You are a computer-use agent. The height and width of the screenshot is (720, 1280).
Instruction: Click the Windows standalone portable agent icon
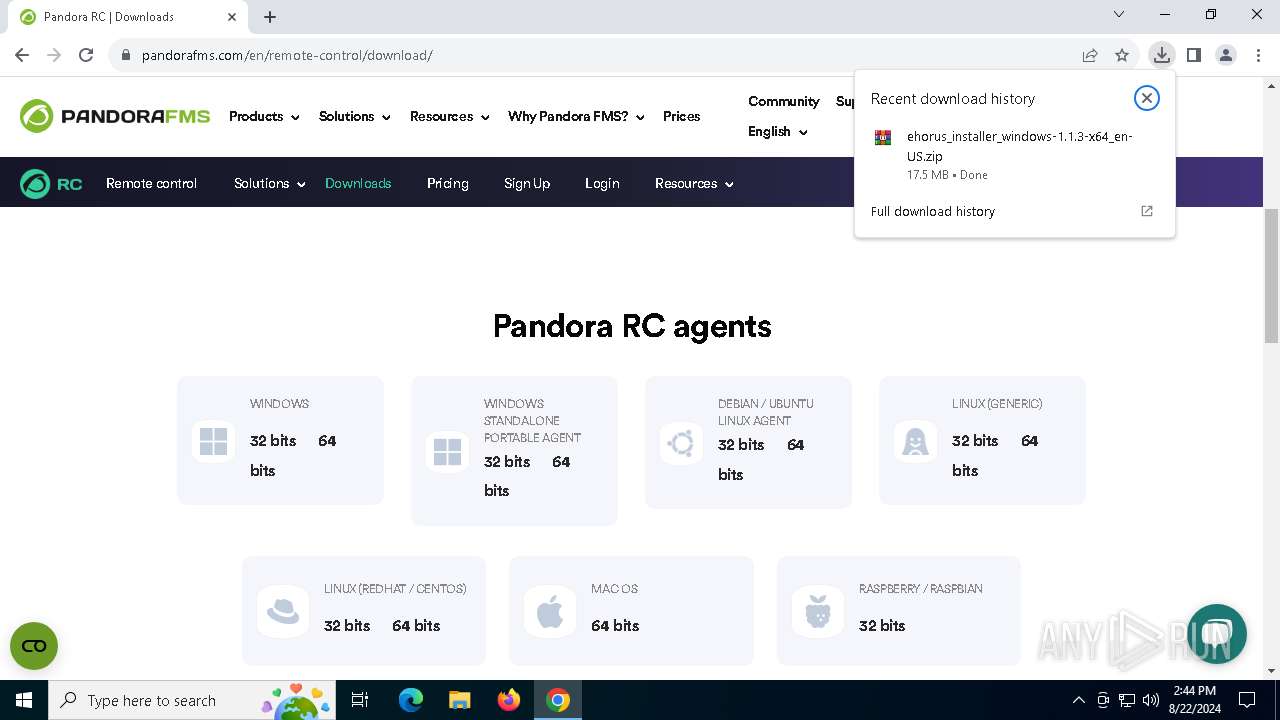click(x=448, y=452)
